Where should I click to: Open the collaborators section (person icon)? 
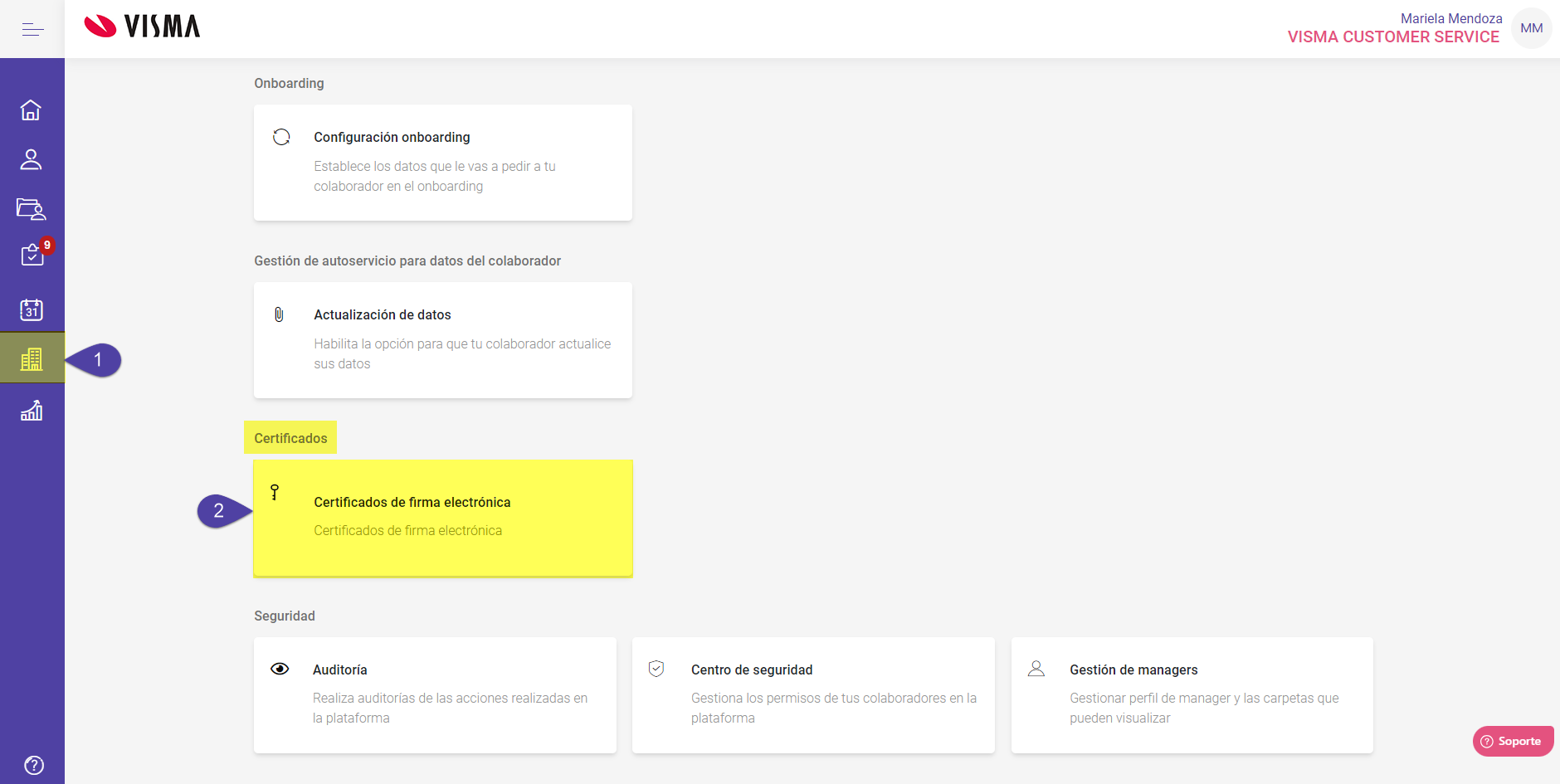pyautogui.click(x=32, y=159)
